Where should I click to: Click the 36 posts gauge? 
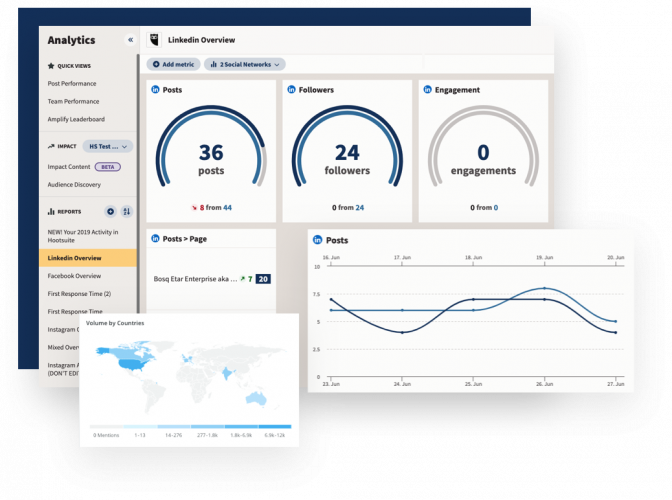point(211,147)
